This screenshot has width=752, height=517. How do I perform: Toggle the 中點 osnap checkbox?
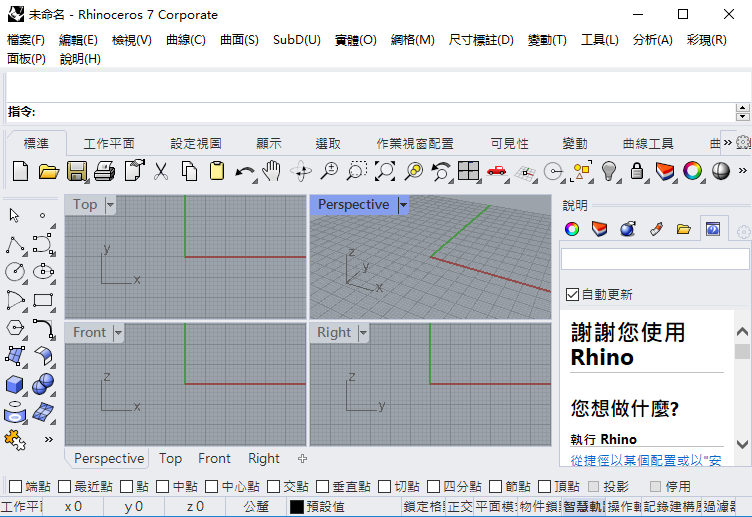coord(163,487)
